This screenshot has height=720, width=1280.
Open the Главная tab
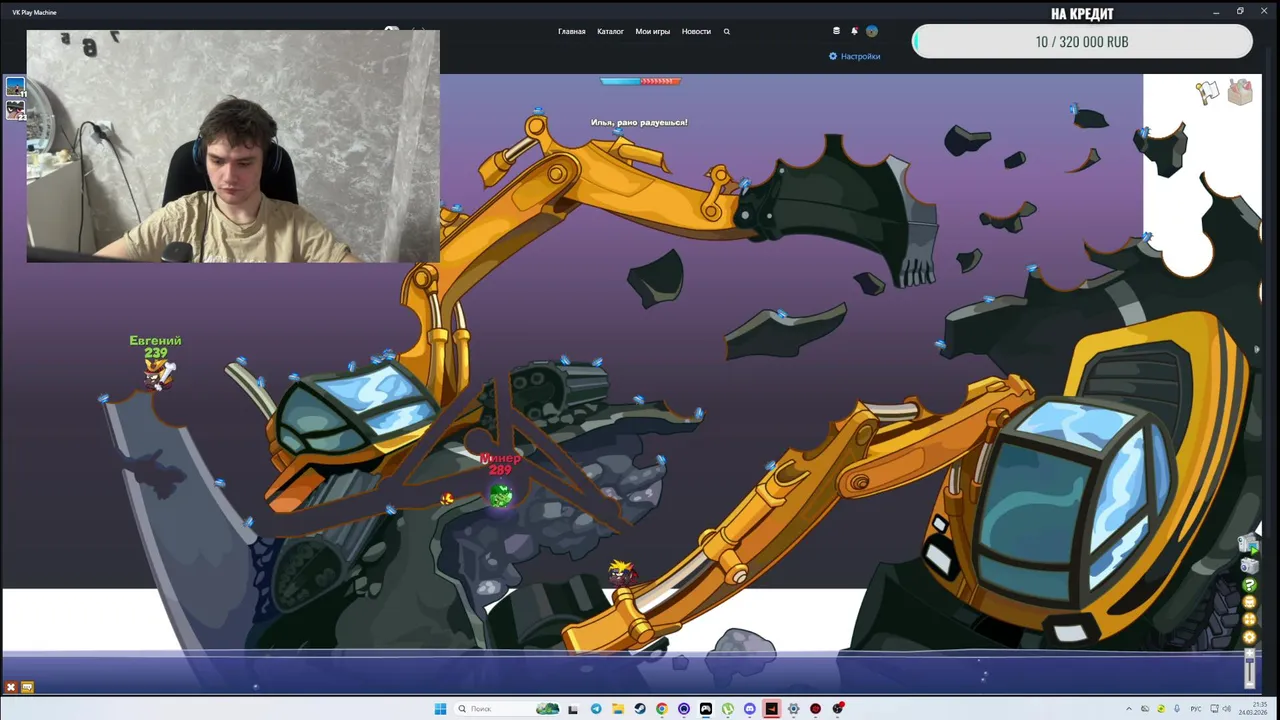571,31
